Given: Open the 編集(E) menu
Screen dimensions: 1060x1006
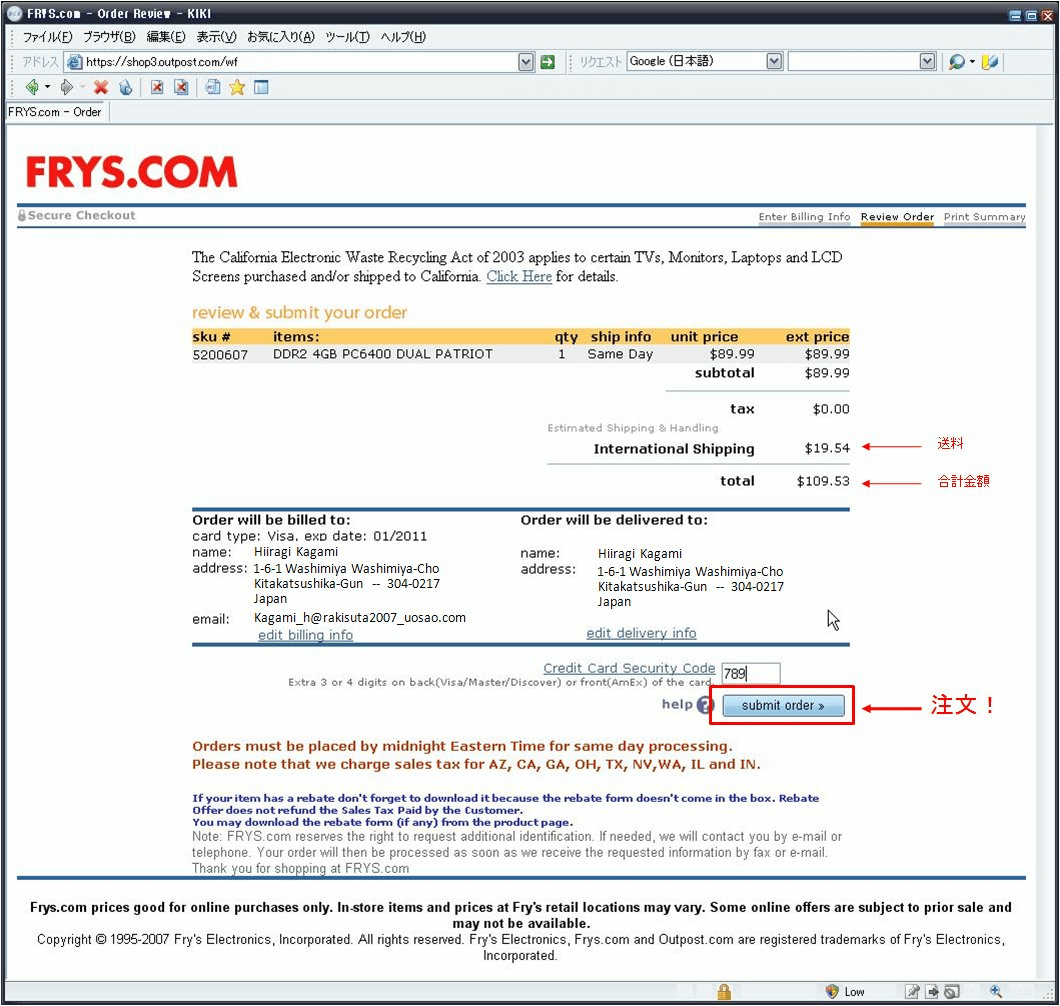Looking at the screenshot, I should click(166, 37).
